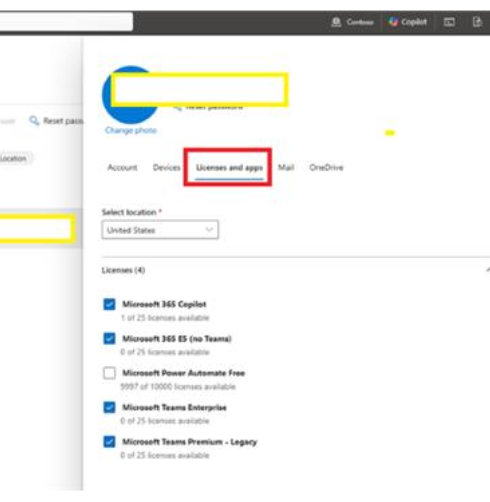The height and width of the screenshot is (502, 490).
Task: Click the Contoso organization icon
Action: tap(336, 22)
